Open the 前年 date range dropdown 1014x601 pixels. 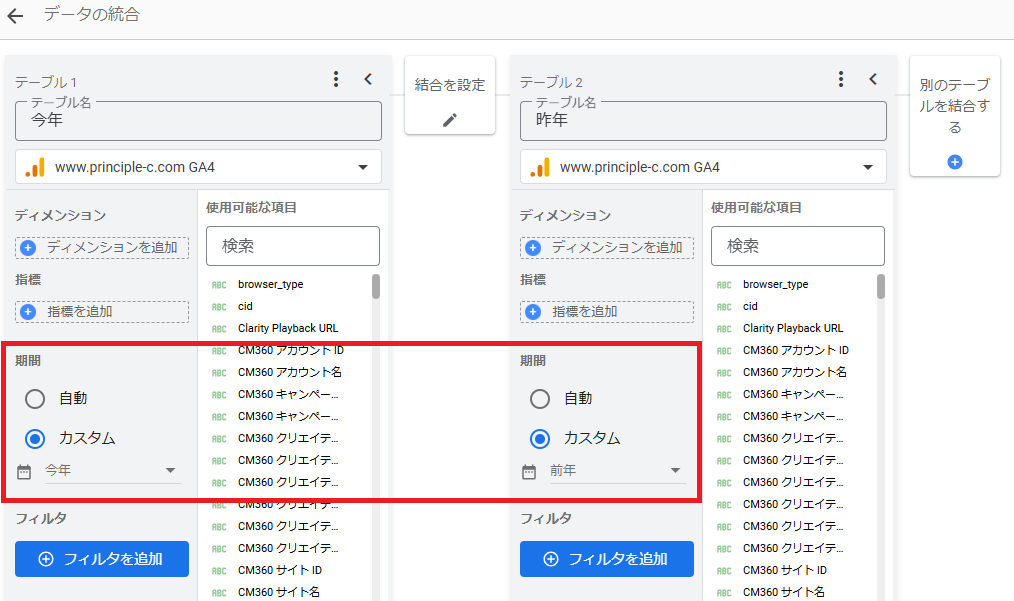tap(615, 470)
